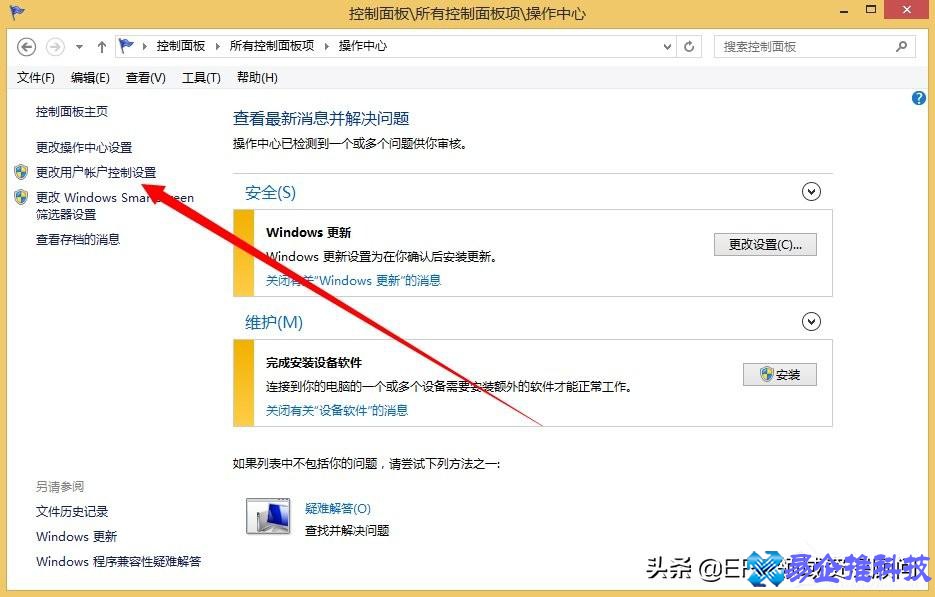
Task: Click the up-one-level arrow icon
Action: [101, 46]
